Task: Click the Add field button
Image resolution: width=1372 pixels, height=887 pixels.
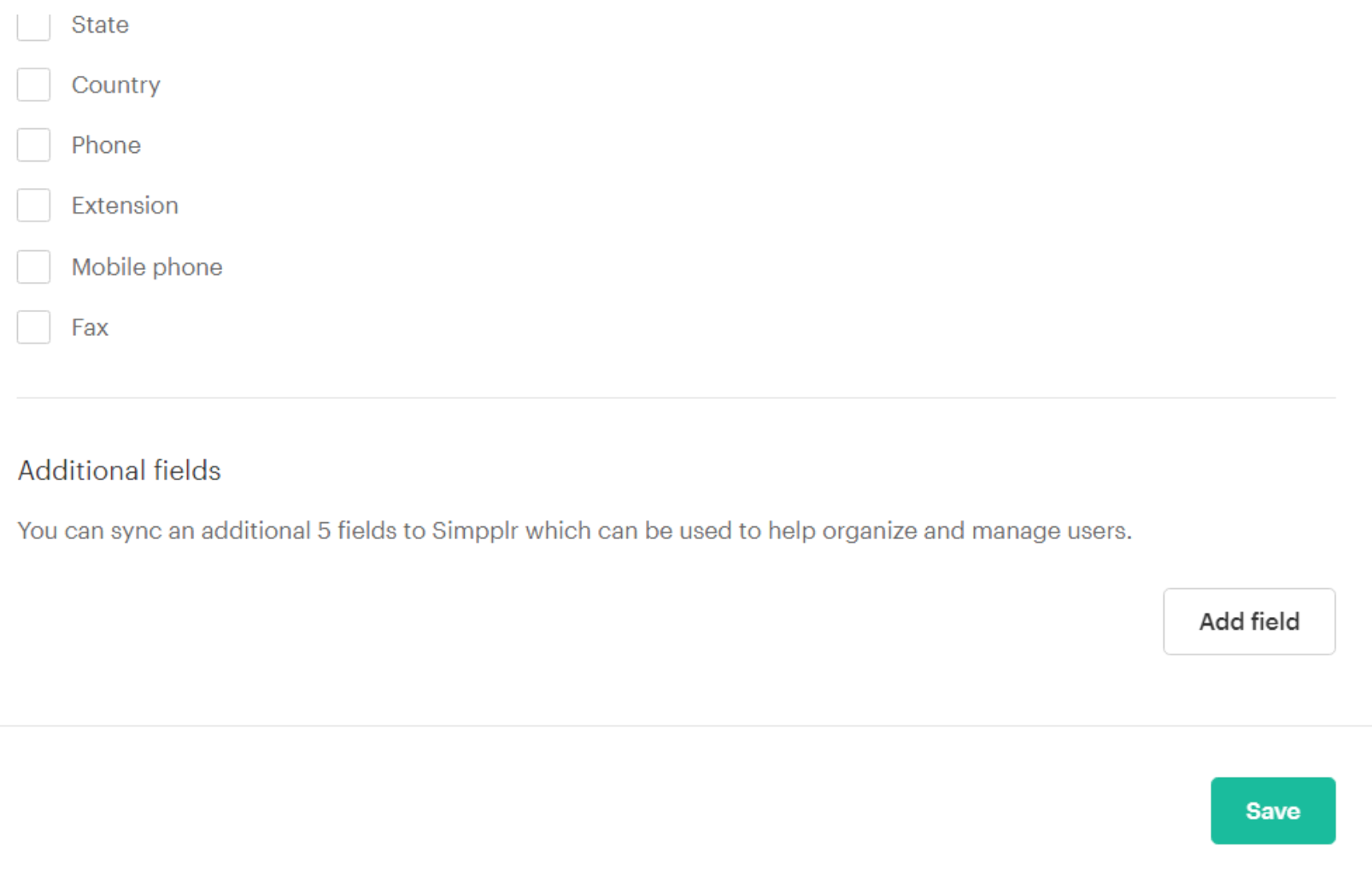Action: [1249, 621]
